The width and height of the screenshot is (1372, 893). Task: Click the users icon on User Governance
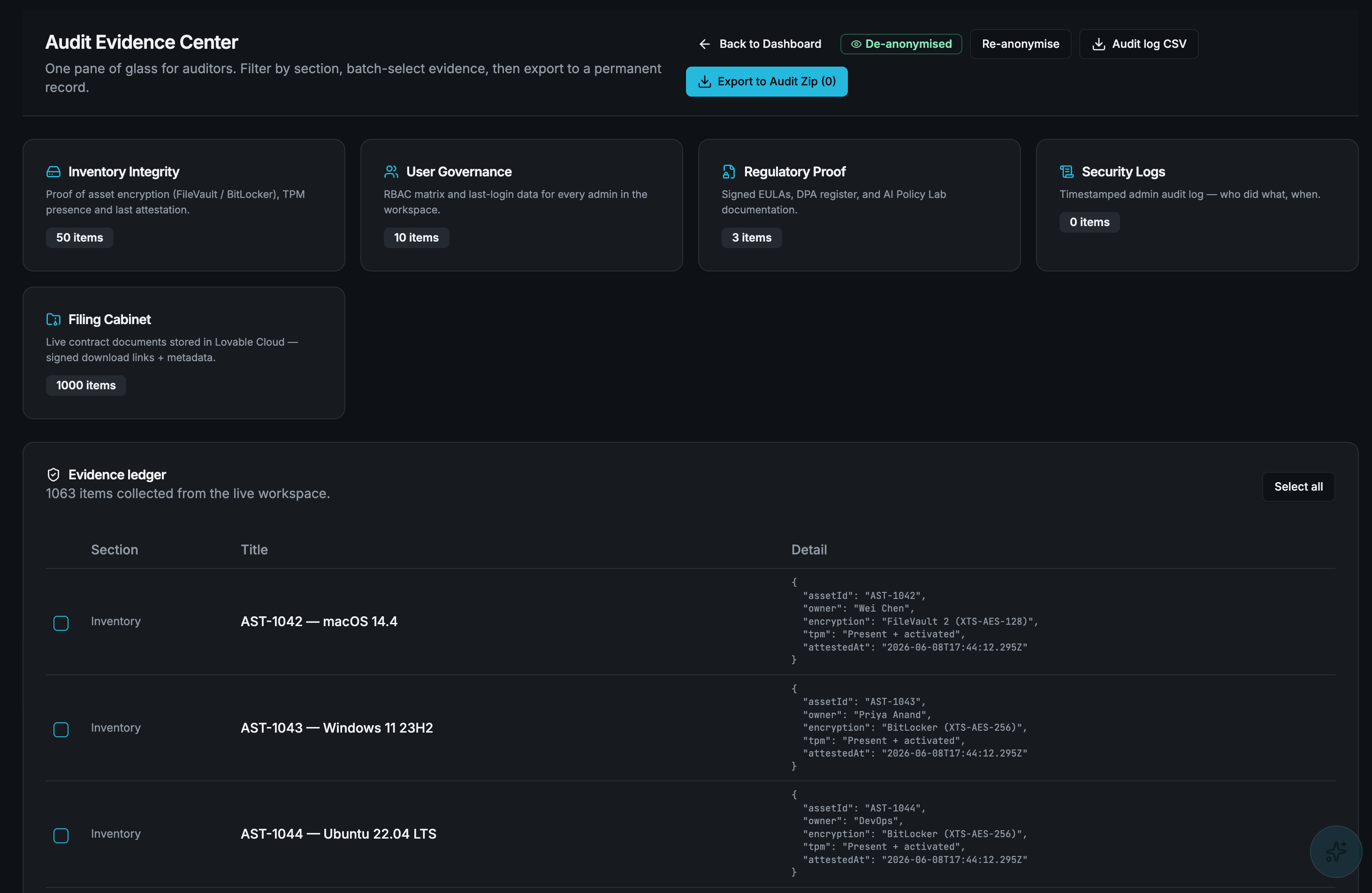click(391, 172)
